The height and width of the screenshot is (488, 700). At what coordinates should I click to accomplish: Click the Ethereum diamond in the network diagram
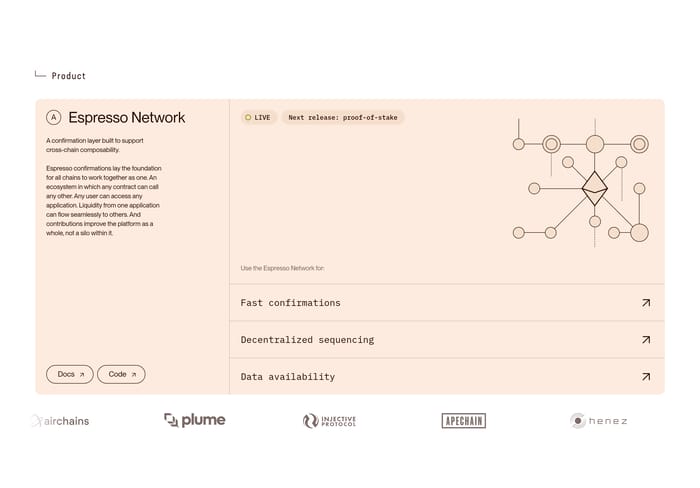coord(595,188)
